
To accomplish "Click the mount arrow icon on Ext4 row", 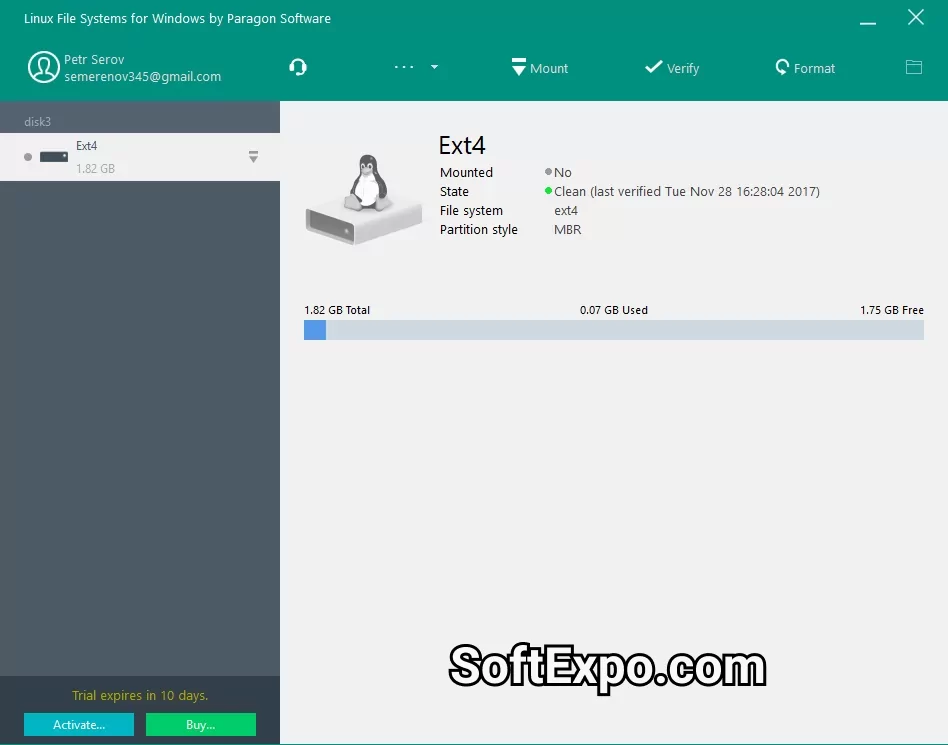I will point(253,157).
